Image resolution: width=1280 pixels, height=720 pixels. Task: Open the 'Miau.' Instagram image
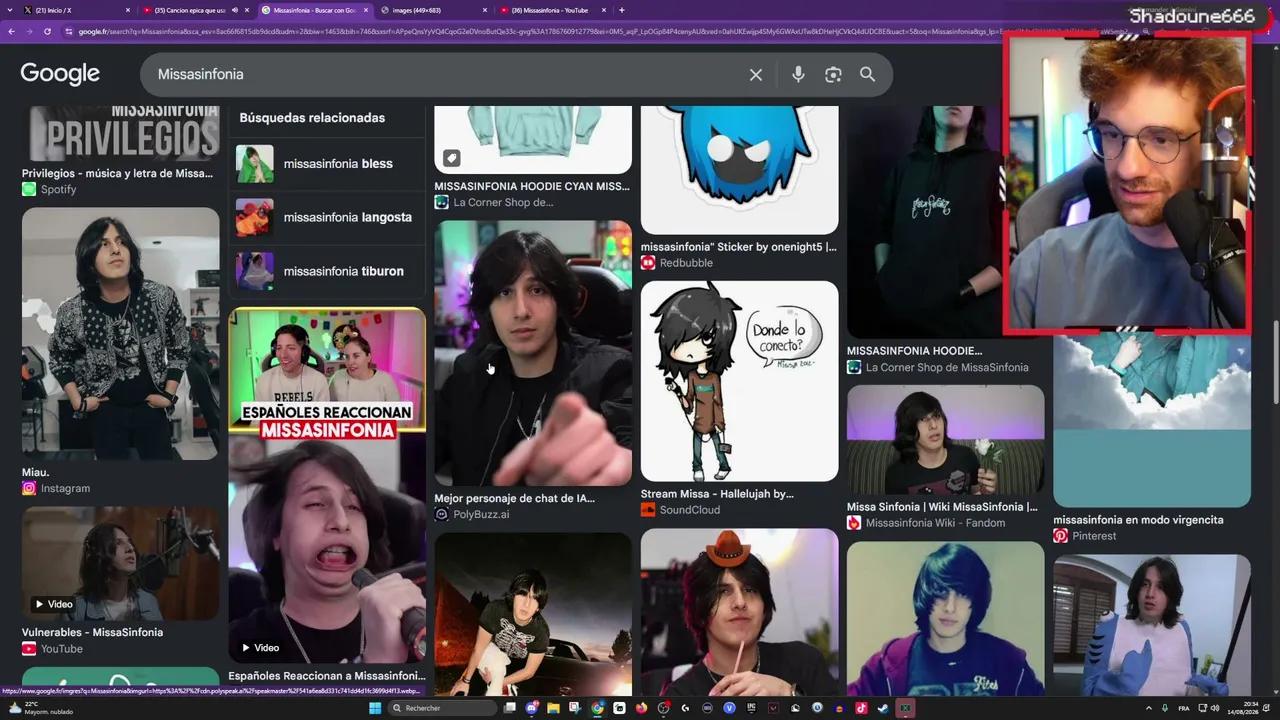tap(120, 334)
